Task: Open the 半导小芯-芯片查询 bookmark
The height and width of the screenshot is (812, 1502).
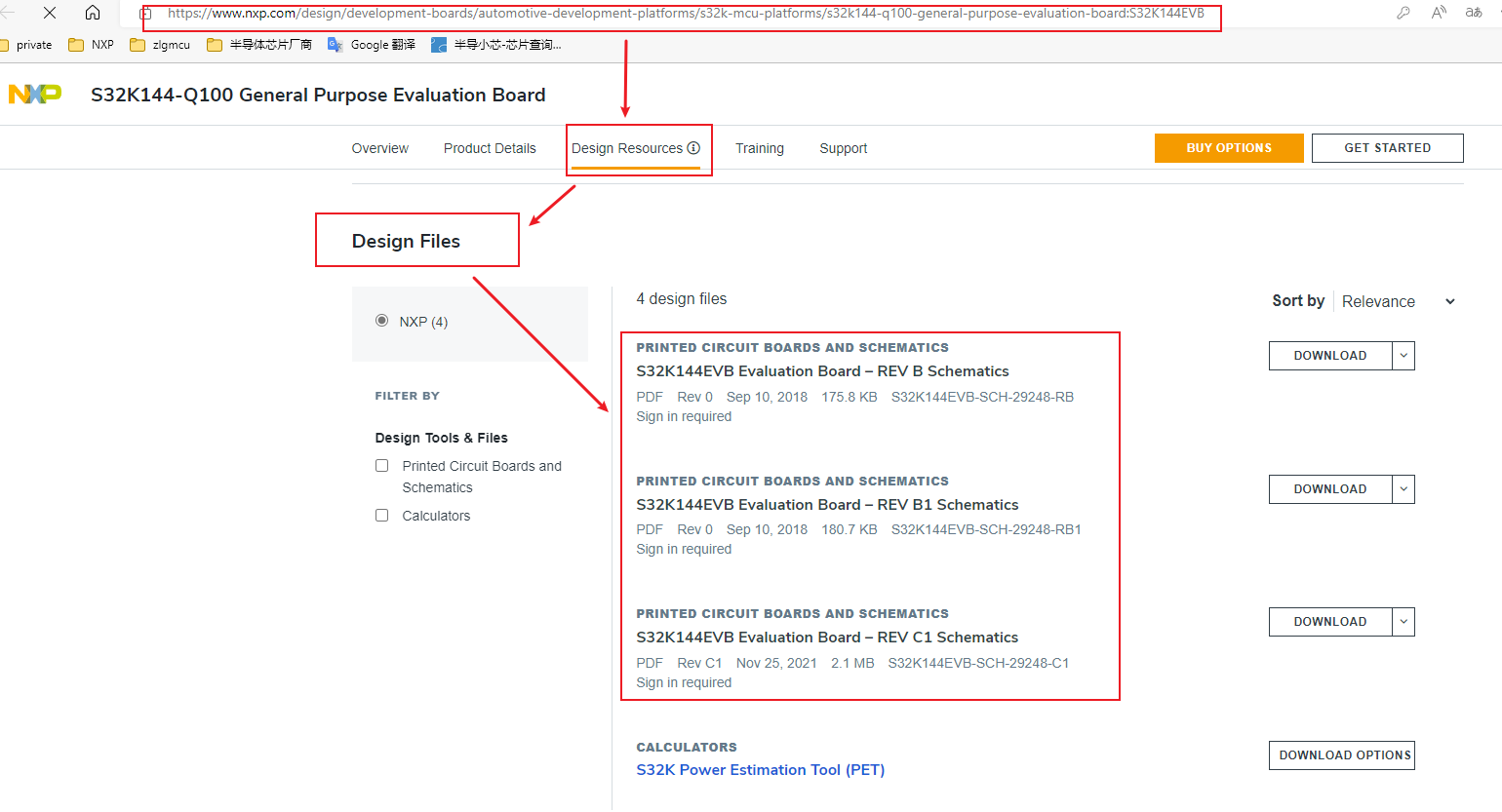Action: [496, 45]
